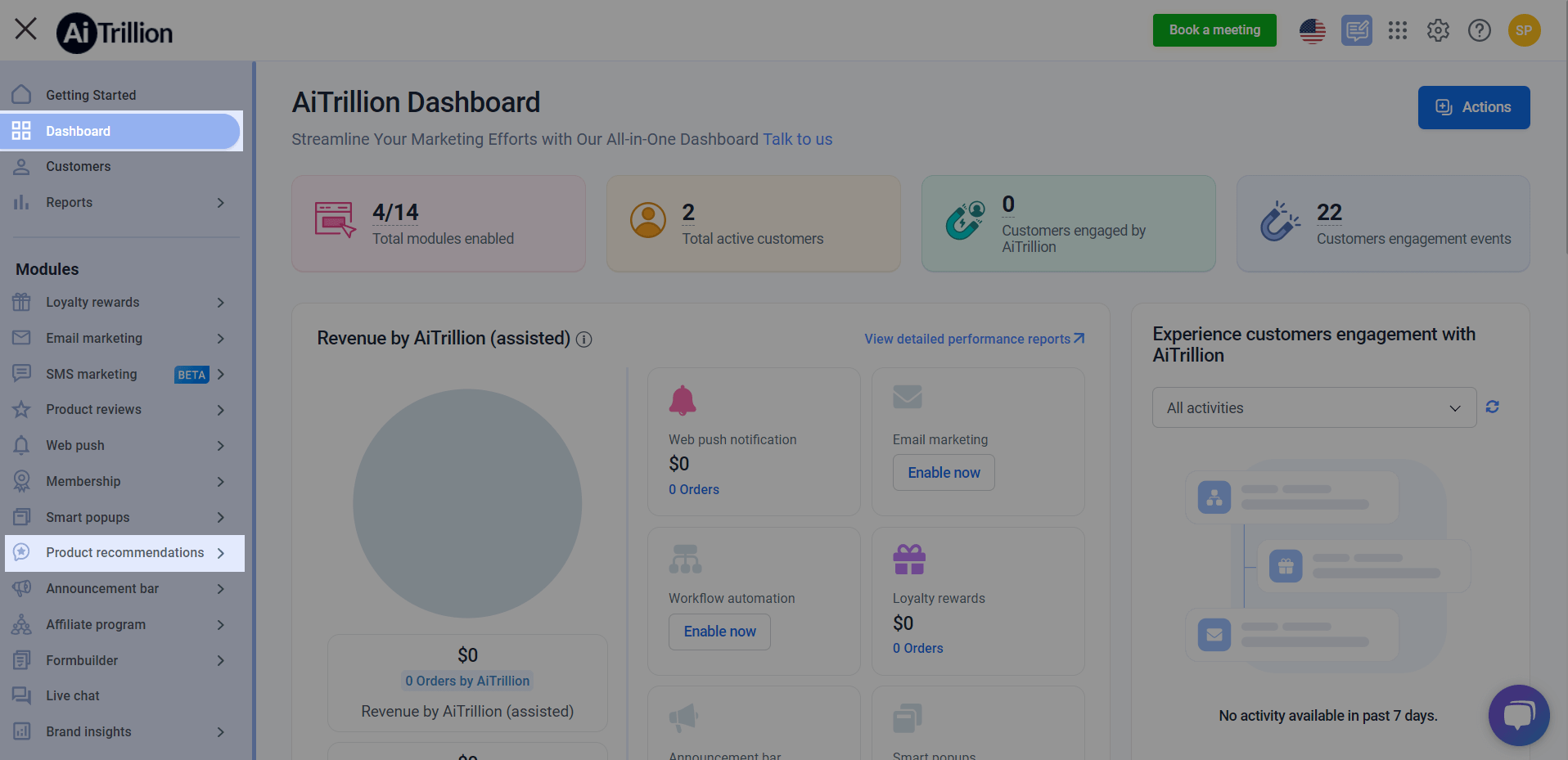Open View detailed performance reports link
The height and width of the screenshot is (760, 1568).
975,339
